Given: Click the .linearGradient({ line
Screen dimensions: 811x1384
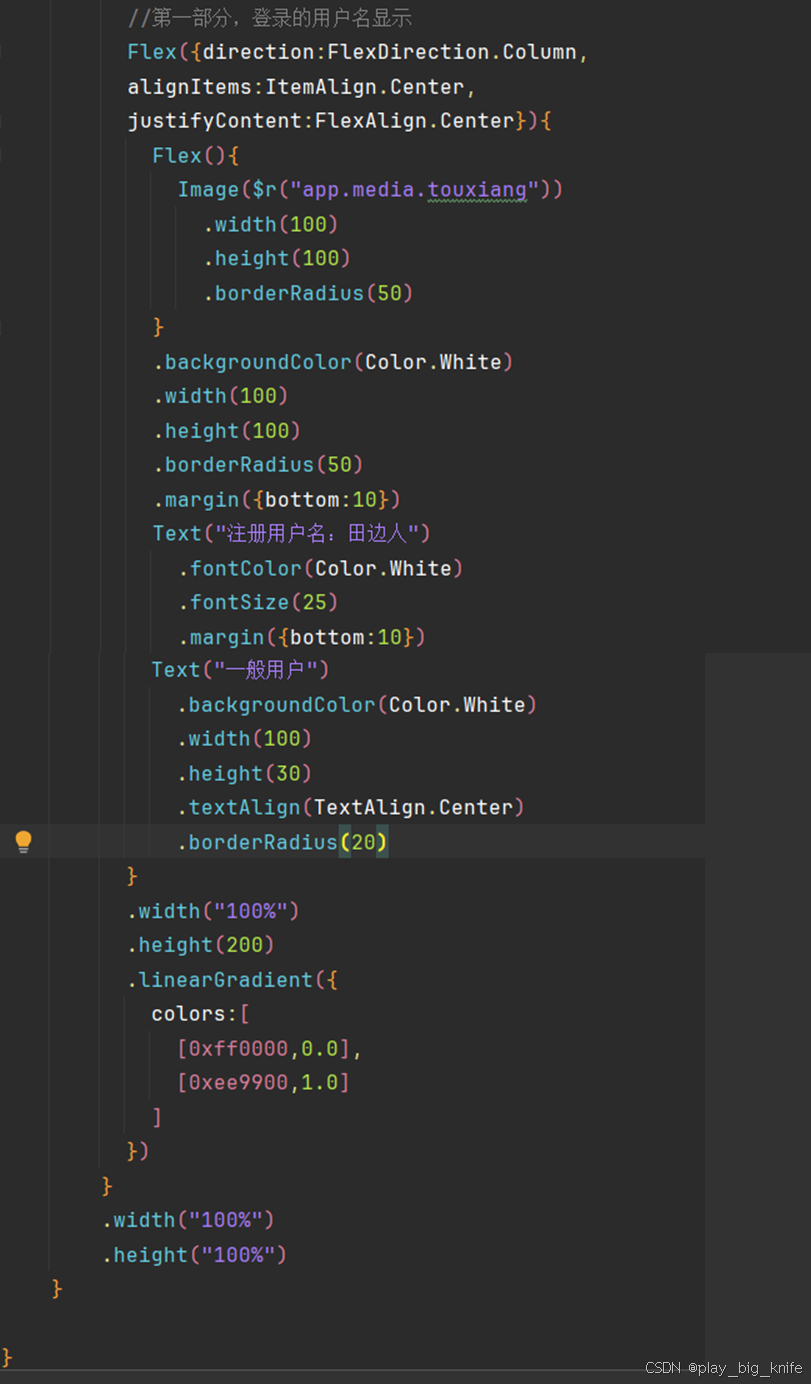Looking at the screenshot, I should [232, 980].
